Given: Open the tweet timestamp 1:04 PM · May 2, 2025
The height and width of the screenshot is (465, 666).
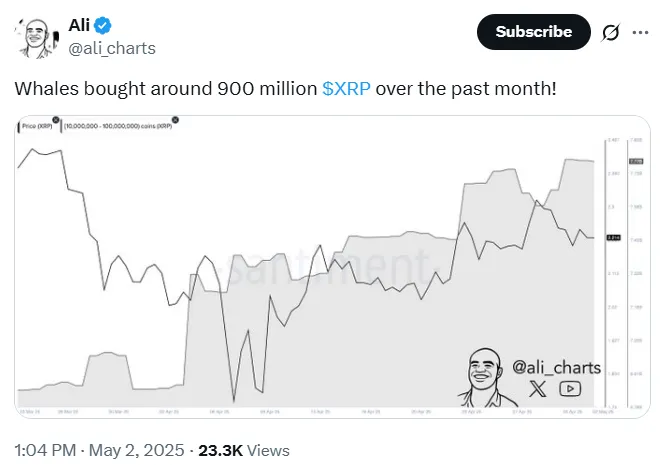Looking at the screenshot, I should 99,450.
